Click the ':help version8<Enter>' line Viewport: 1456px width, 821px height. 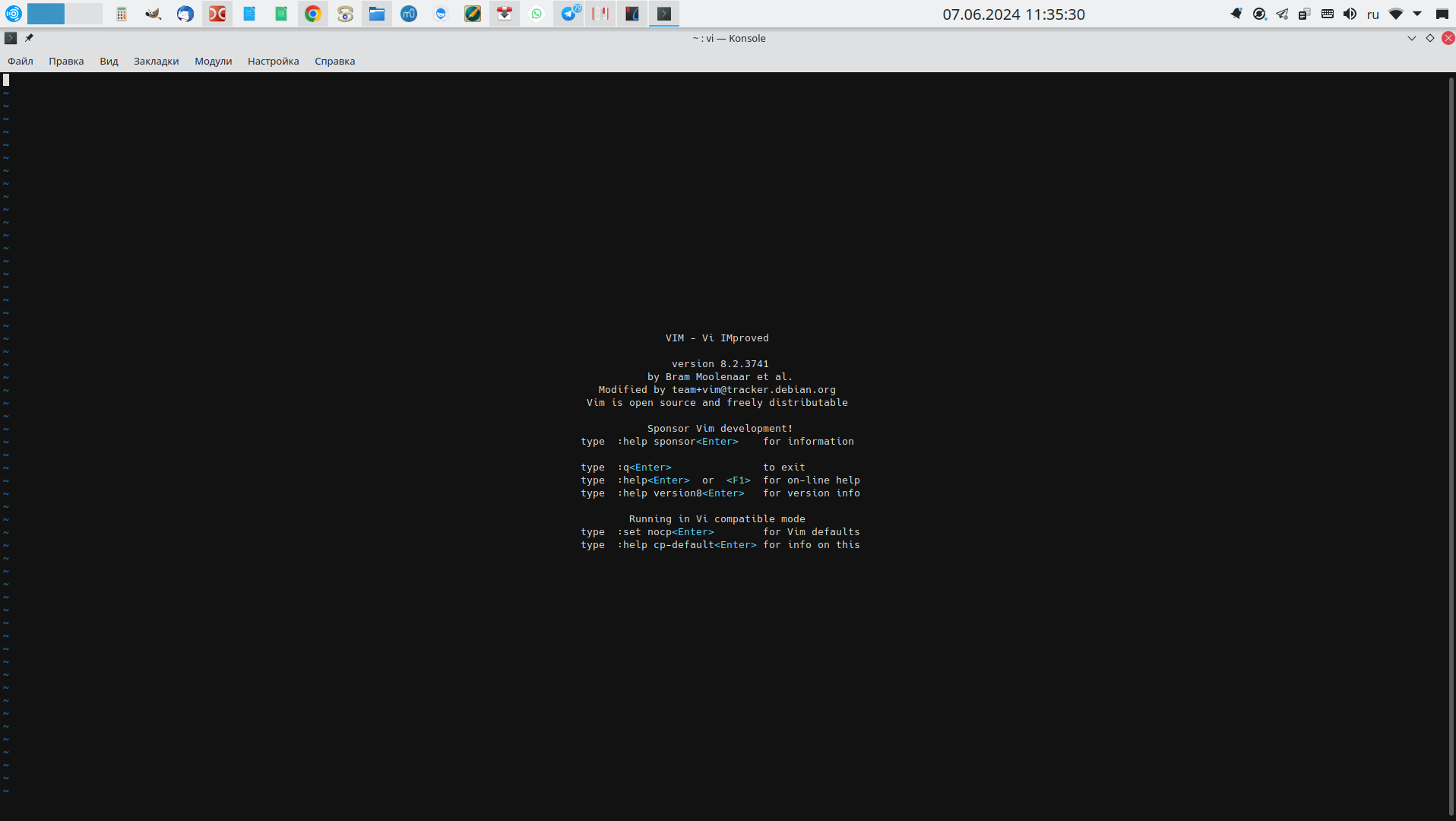click(720, 493)
